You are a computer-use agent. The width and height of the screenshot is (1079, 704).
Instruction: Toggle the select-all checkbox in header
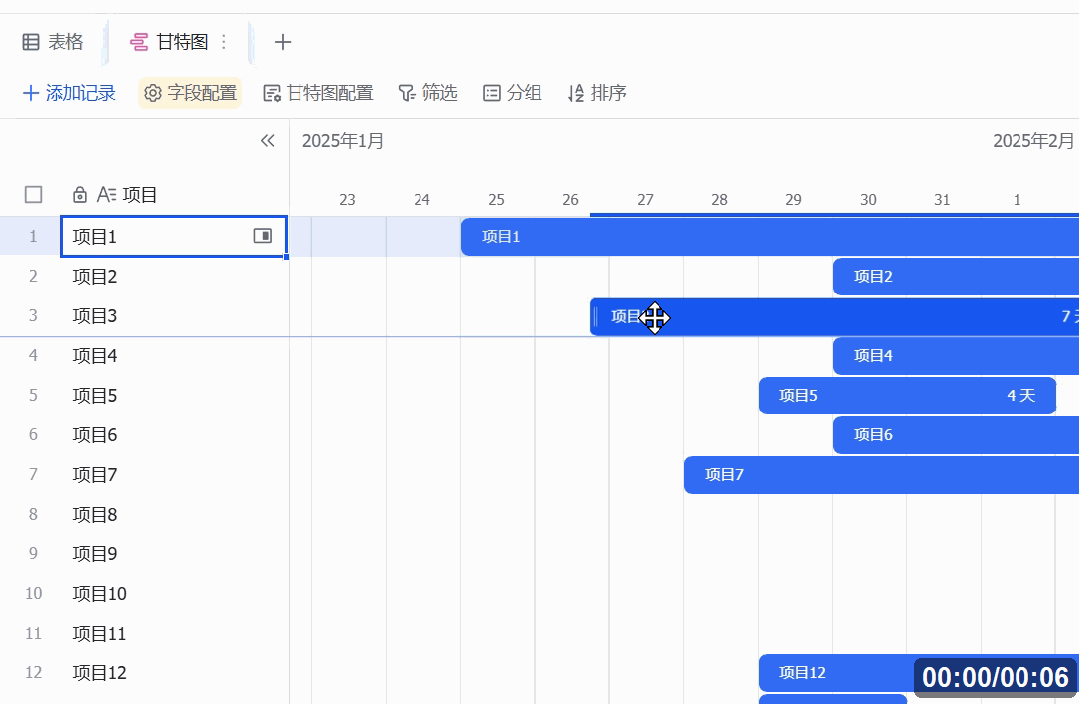tap(34, 195)
